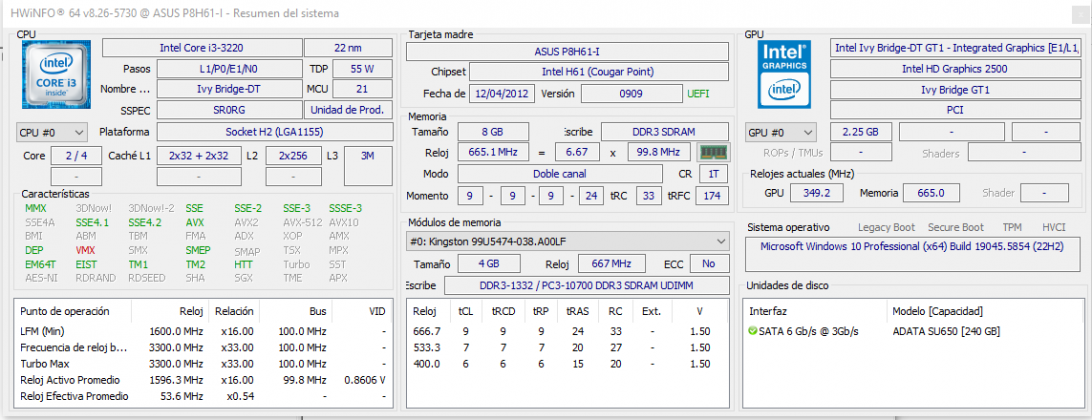This screenshot has width=1092, height=420.
Task: Click the VID value 0.8606 V
Action: tap(365, 380)
